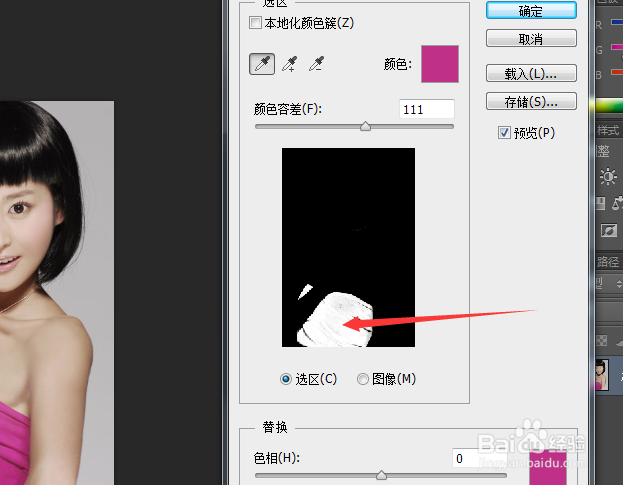Toggle the 预览(P) preview checkbox

504,132
